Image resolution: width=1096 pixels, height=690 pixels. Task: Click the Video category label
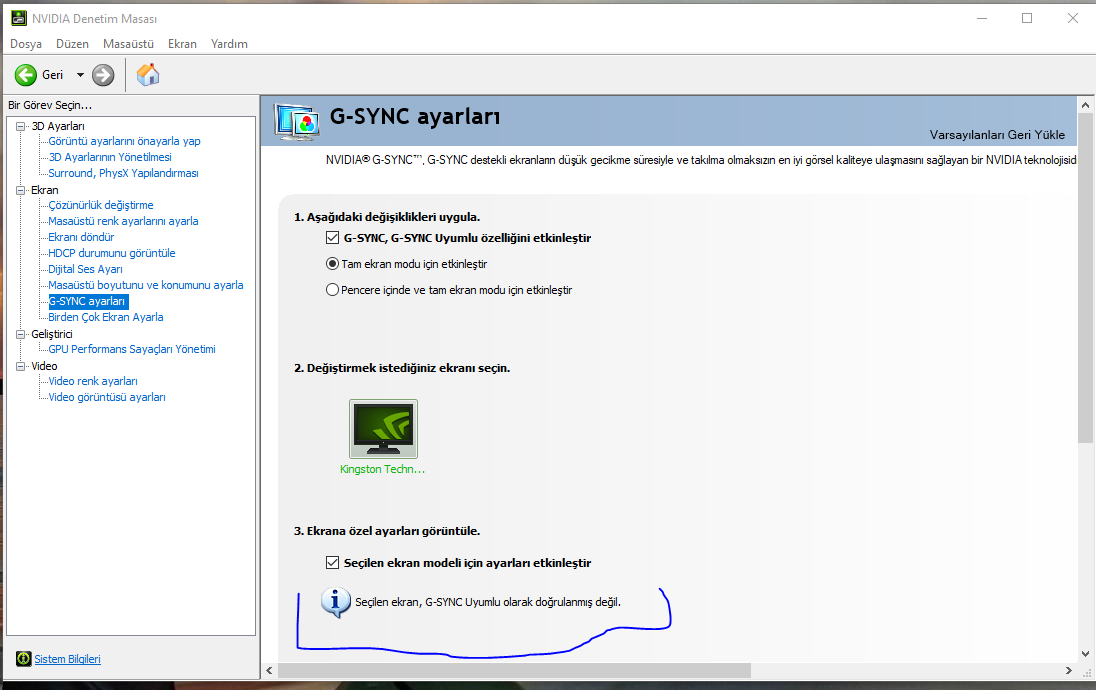coord(44,366)
